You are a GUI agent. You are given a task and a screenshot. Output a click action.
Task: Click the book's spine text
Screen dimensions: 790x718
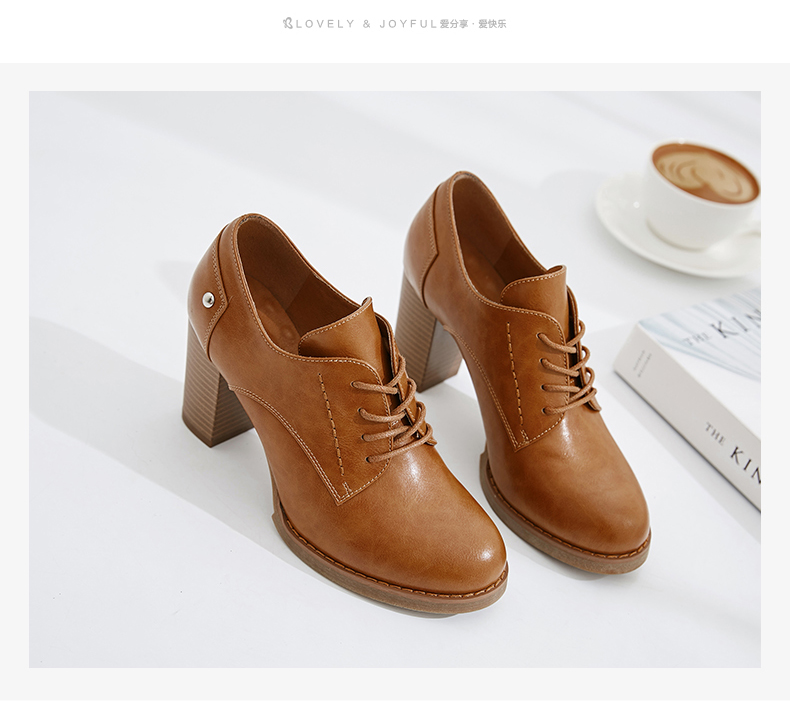(732, 446)
